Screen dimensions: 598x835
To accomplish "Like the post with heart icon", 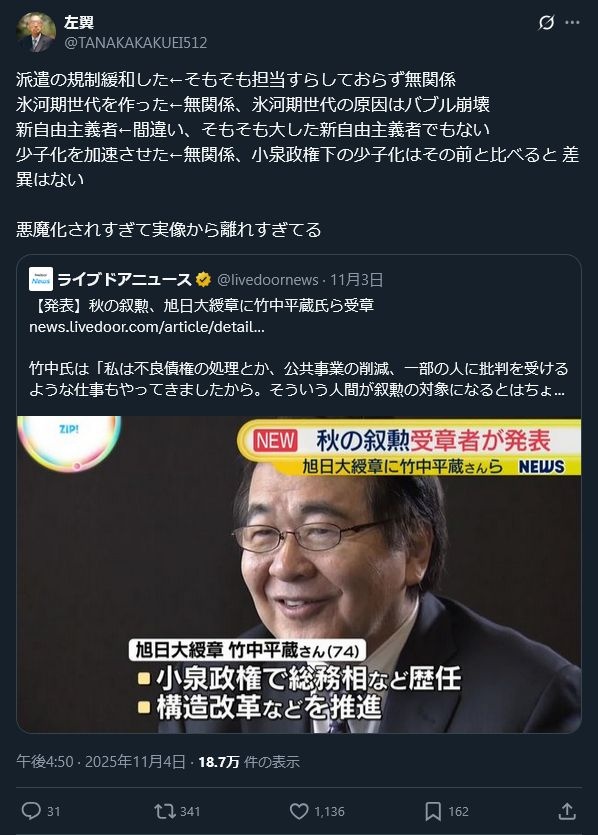I will point(299,811).
